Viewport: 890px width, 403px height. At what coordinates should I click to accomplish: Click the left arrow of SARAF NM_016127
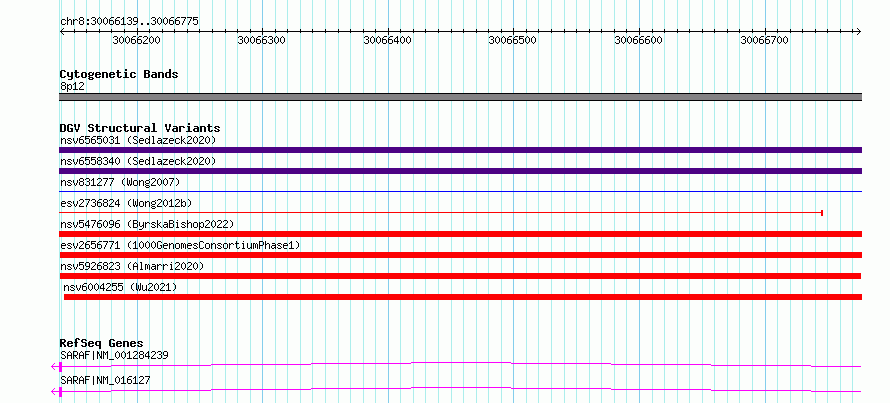click(x=55, y=392)
